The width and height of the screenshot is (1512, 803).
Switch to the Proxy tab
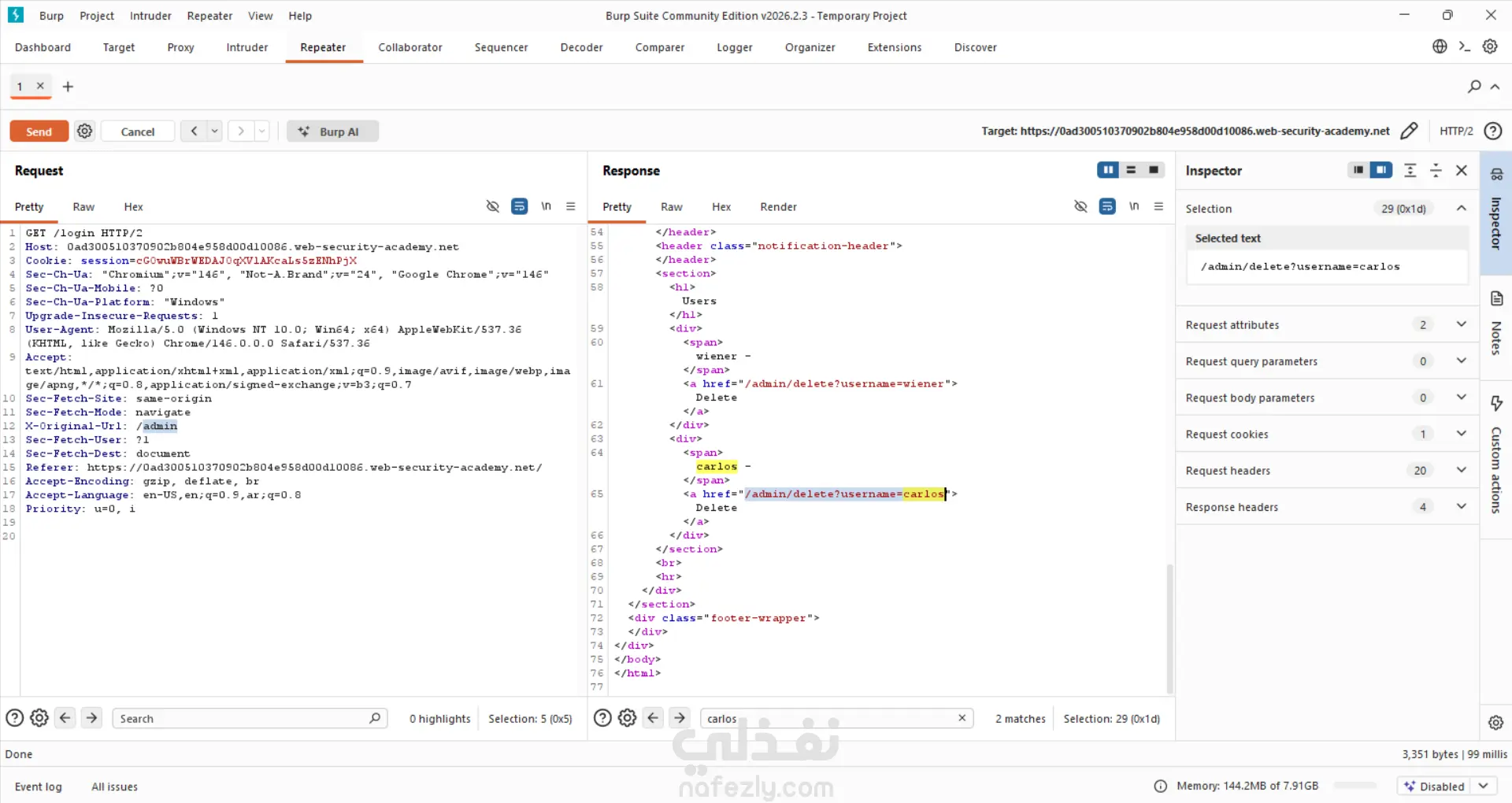pyautogui.click(x=180, y=47)
